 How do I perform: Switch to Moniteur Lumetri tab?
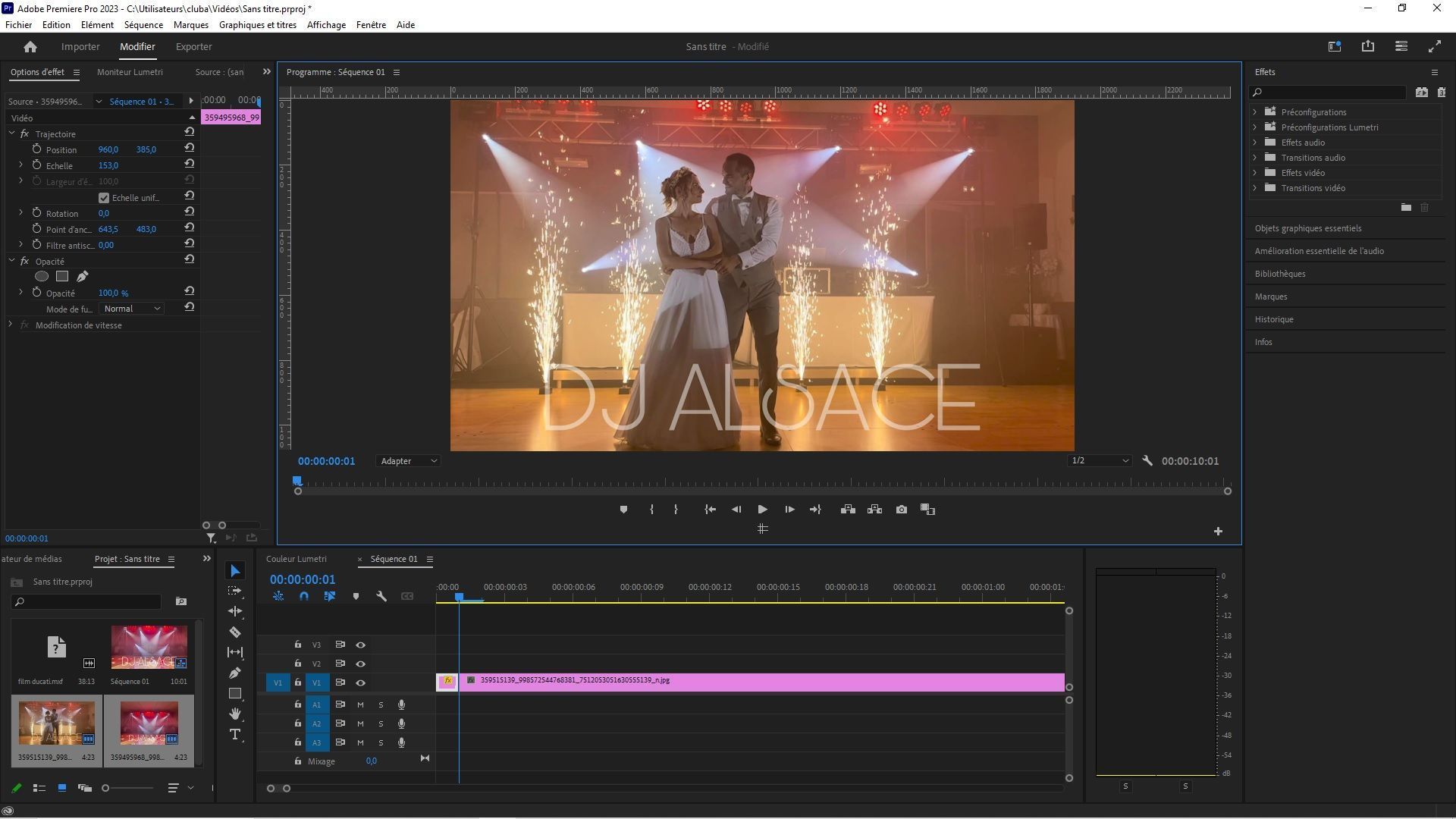pos(130,72)
